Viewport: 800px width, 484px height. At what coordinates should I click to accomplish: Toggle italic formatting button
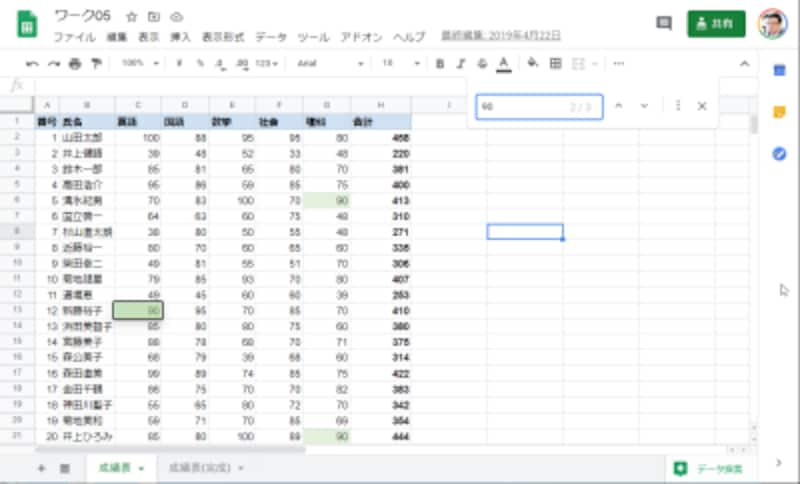click(461, 64)
